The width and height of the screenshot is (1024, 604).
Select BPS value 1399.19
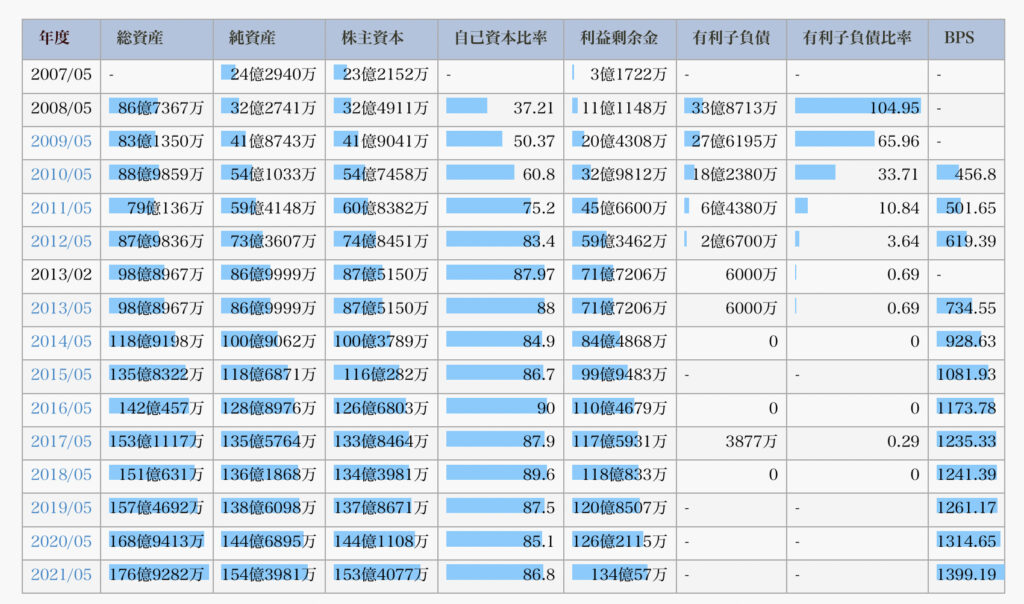967,574
